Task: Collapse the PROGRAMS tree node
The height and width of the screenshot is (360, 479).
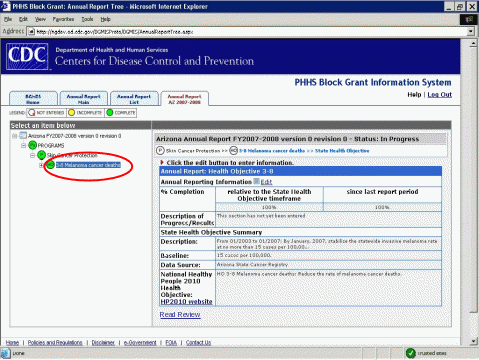Action: pos(24,146)
